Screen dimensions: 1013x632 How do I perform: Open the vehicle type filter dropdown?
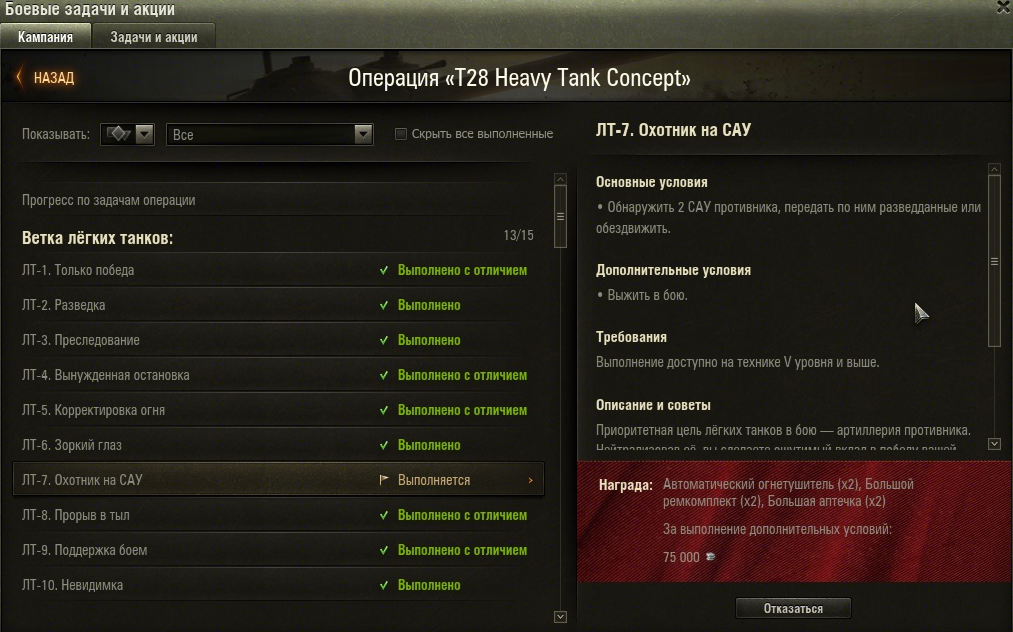(127, 134)
